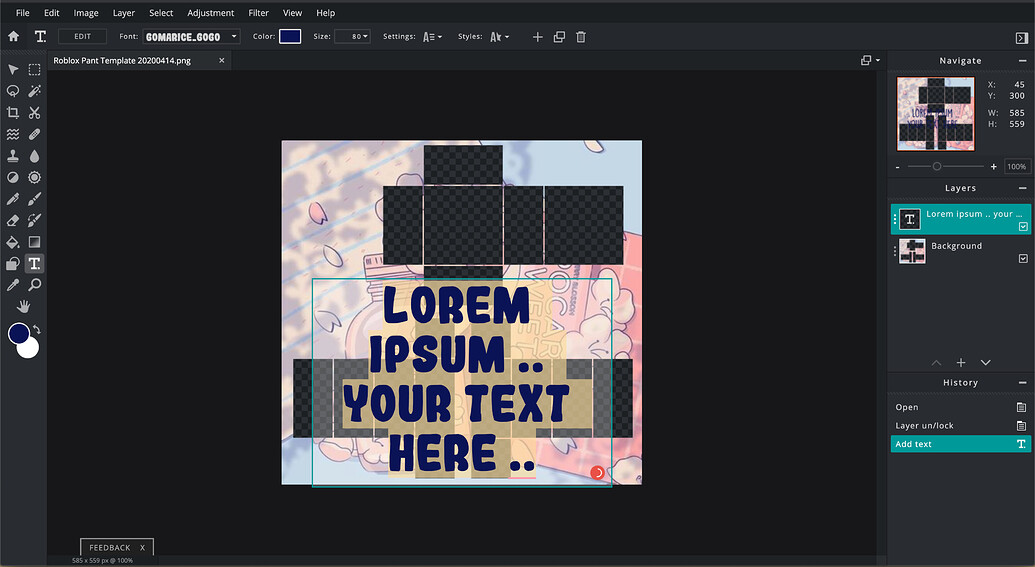Select the Crop tool

tap(13, 113)
